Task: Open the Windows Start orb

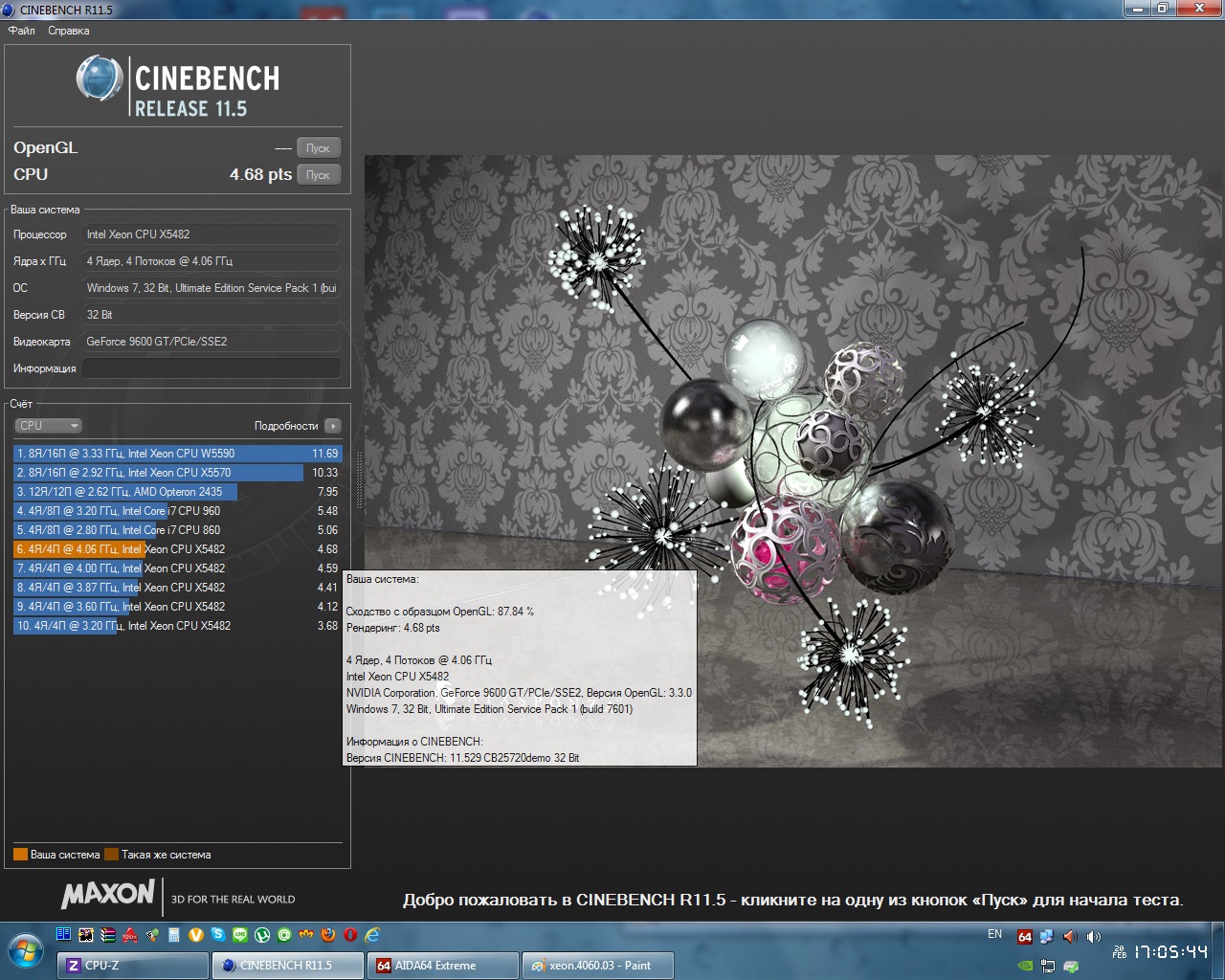Action: [26, 951]
